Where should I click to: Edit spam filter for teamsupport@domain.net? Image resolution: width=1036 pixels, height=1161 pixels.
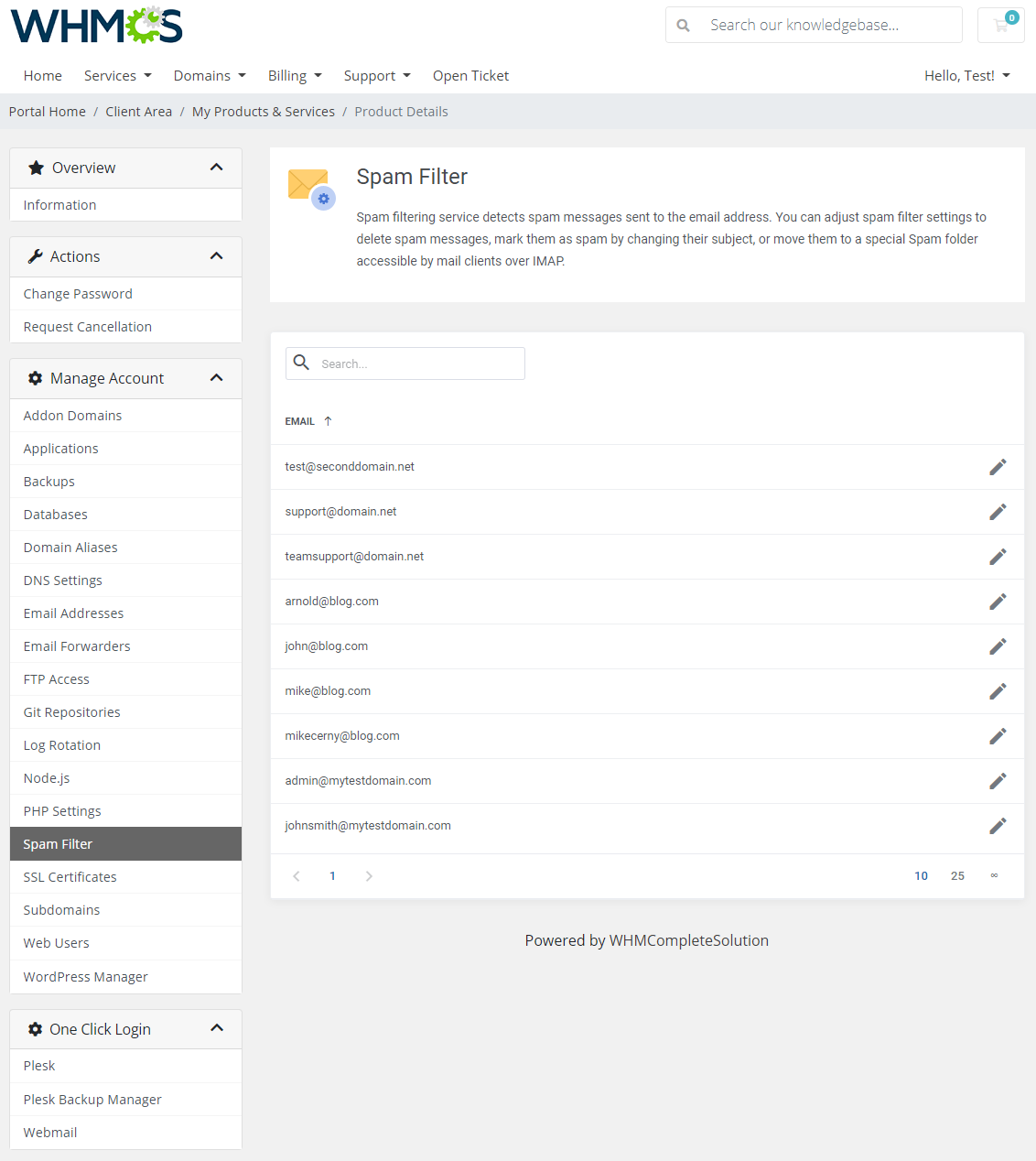point(998,557)
